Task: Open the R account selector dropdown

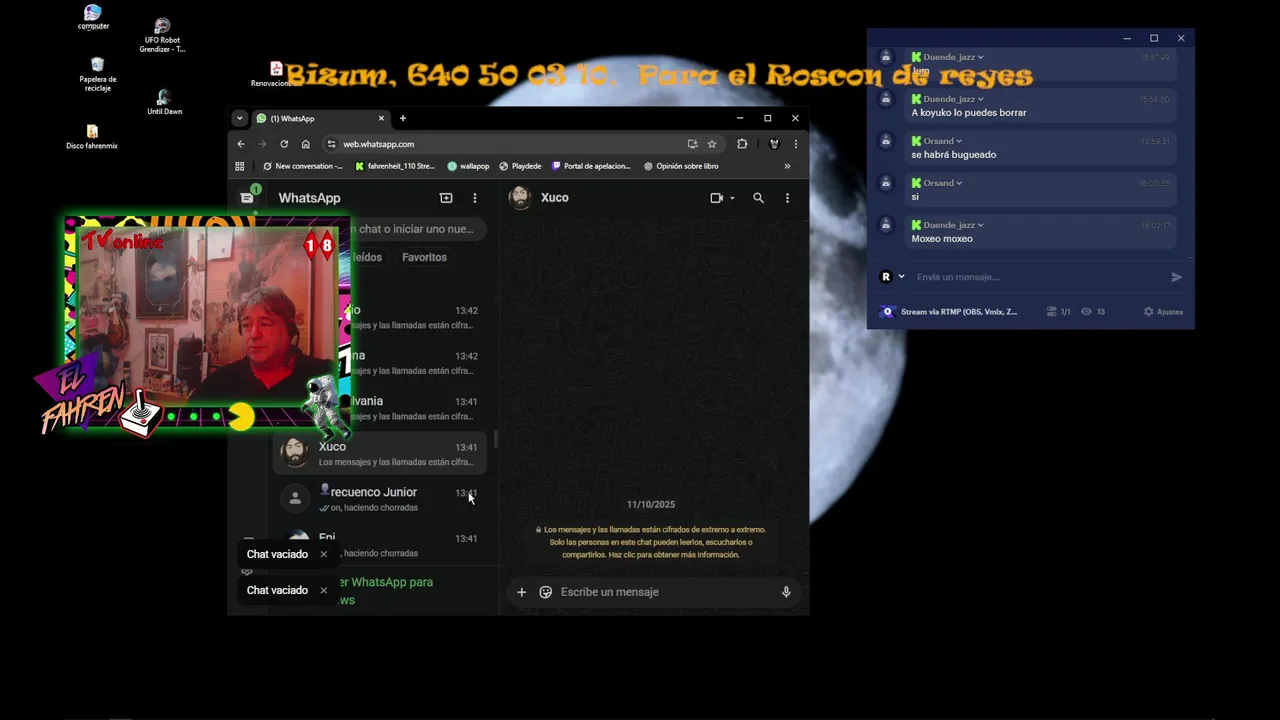Action: point(892,277)
